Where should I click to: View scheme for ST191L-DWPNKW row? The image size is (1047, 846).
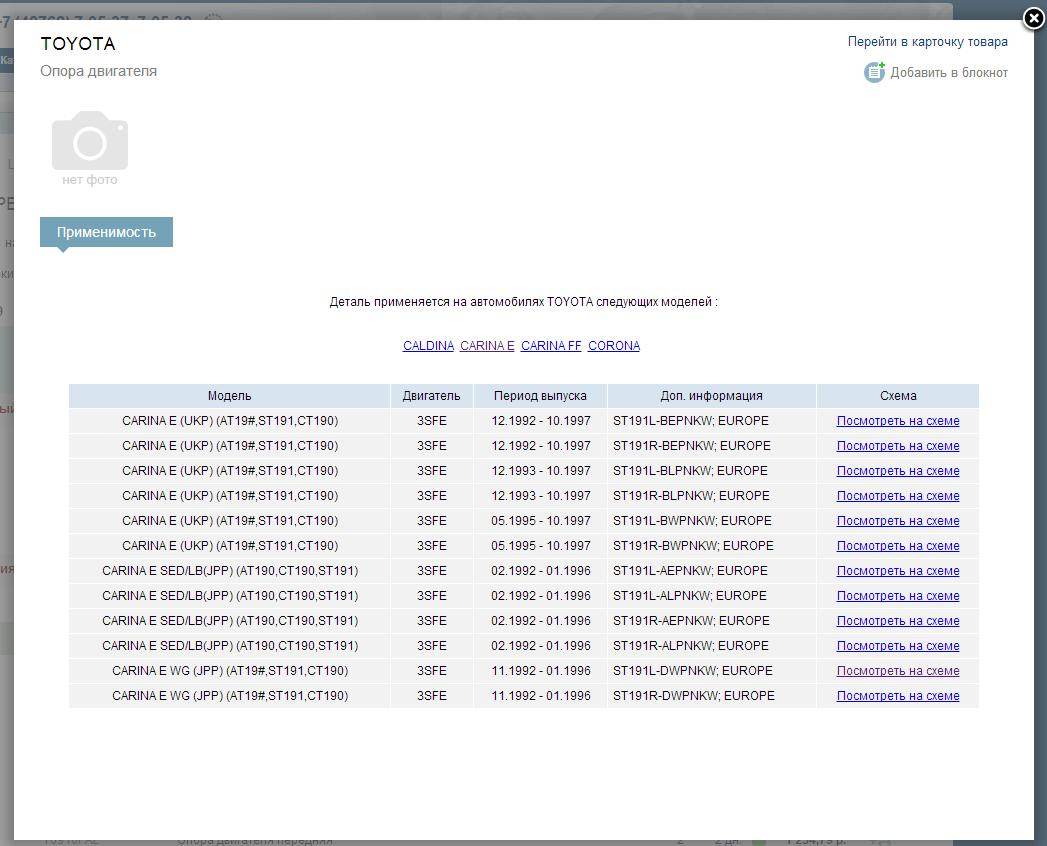click(x=897, y=671)
